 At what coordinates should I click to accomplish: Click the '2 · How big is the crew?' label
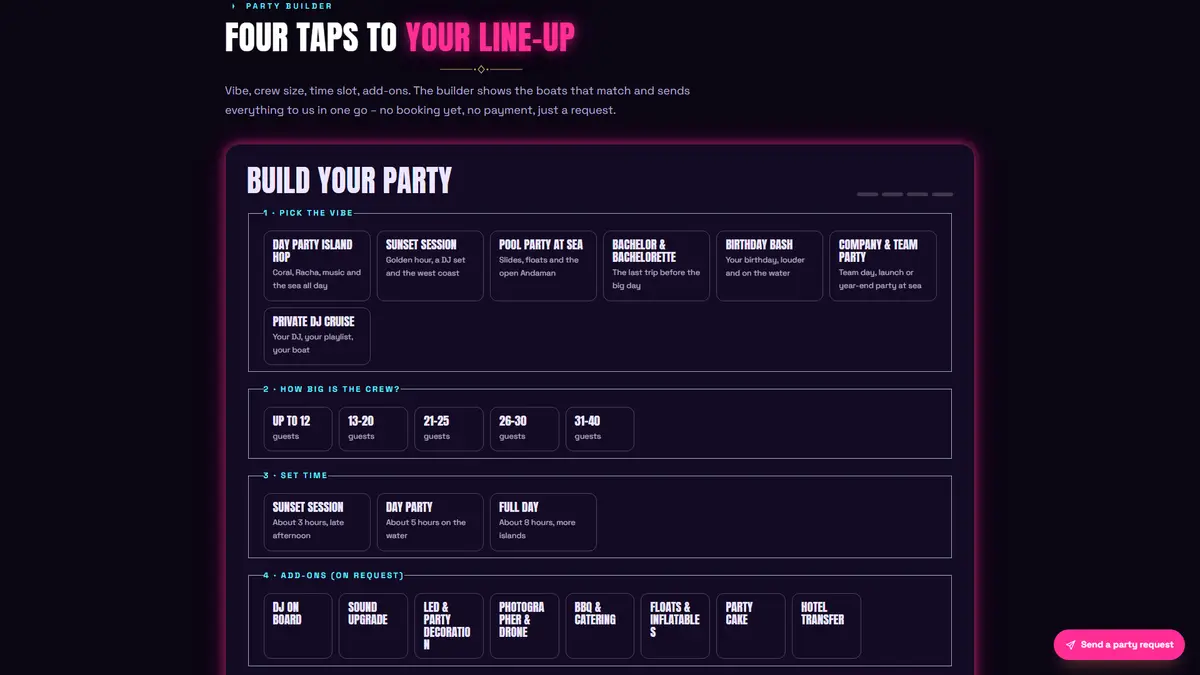[x=331, y=389]
